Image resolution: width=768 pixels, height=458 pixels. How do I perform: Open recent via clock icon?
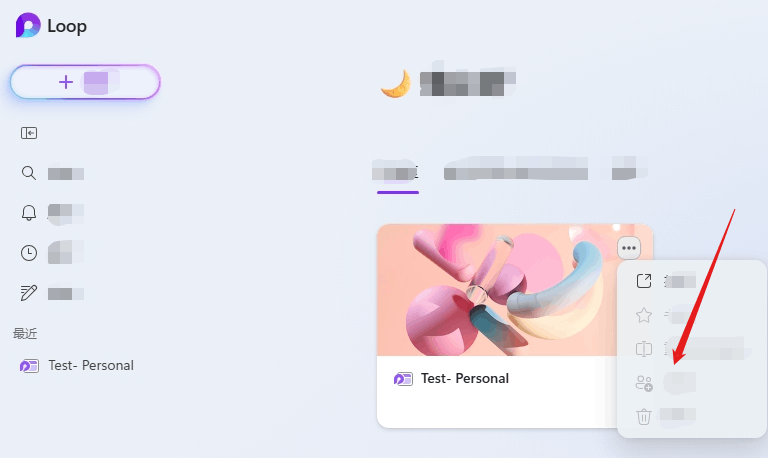pos(29,253)
